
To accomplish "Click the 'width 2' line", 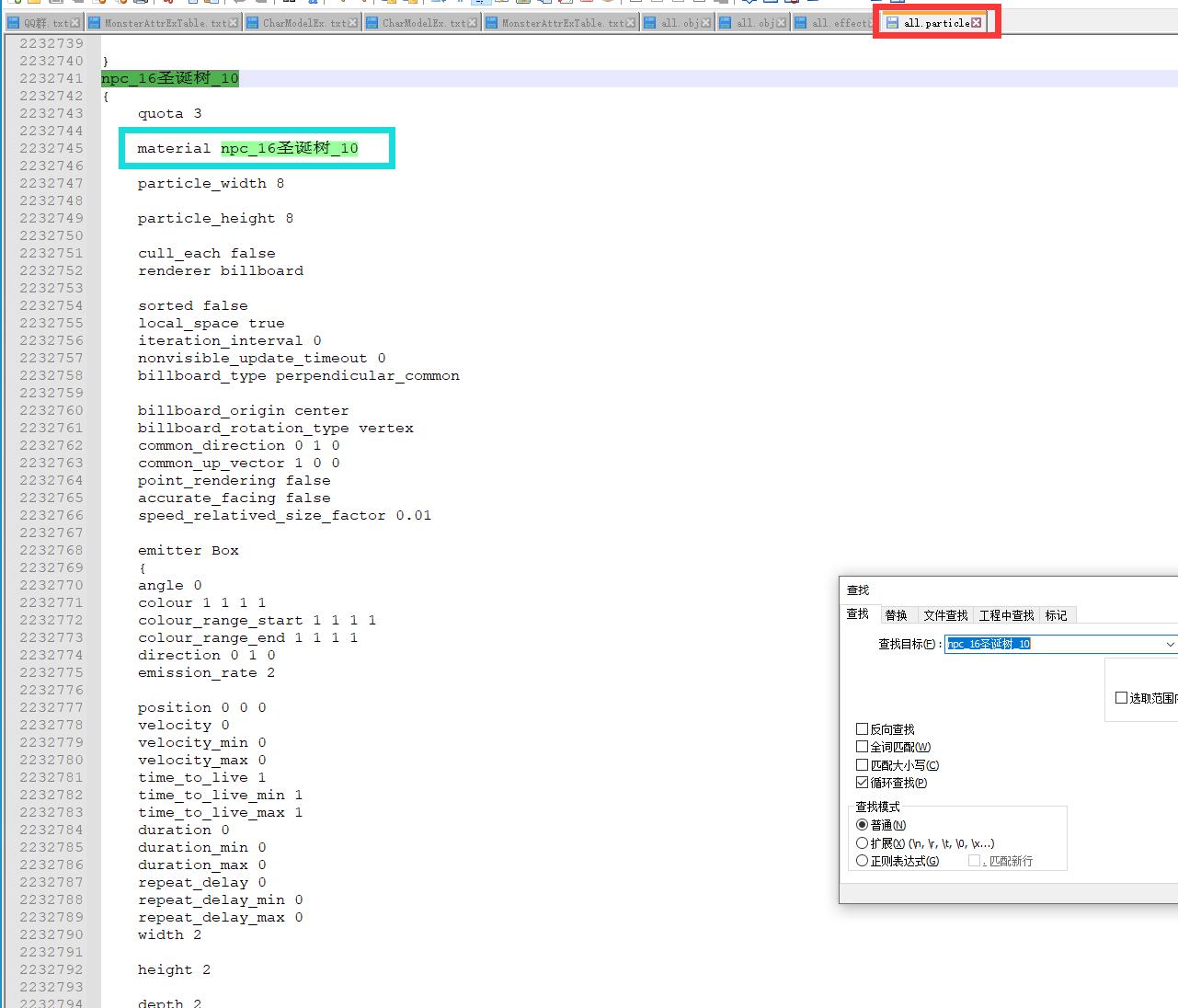I will point(170,934).
